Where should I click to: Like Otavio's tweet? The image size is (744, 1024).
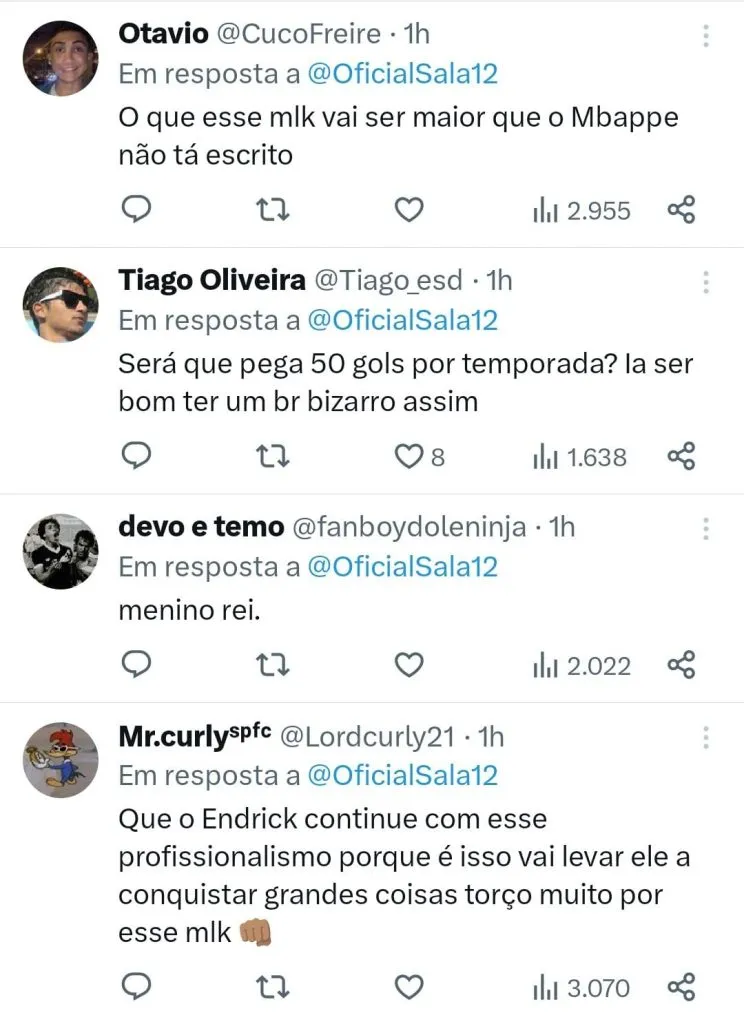408,210
